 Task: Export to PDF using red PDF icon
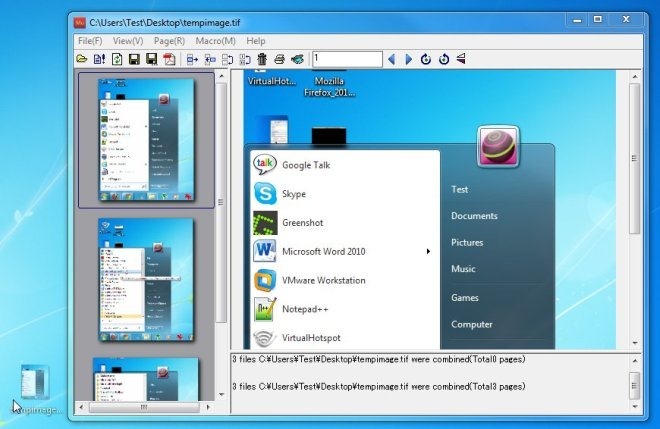tap(169, 59)
